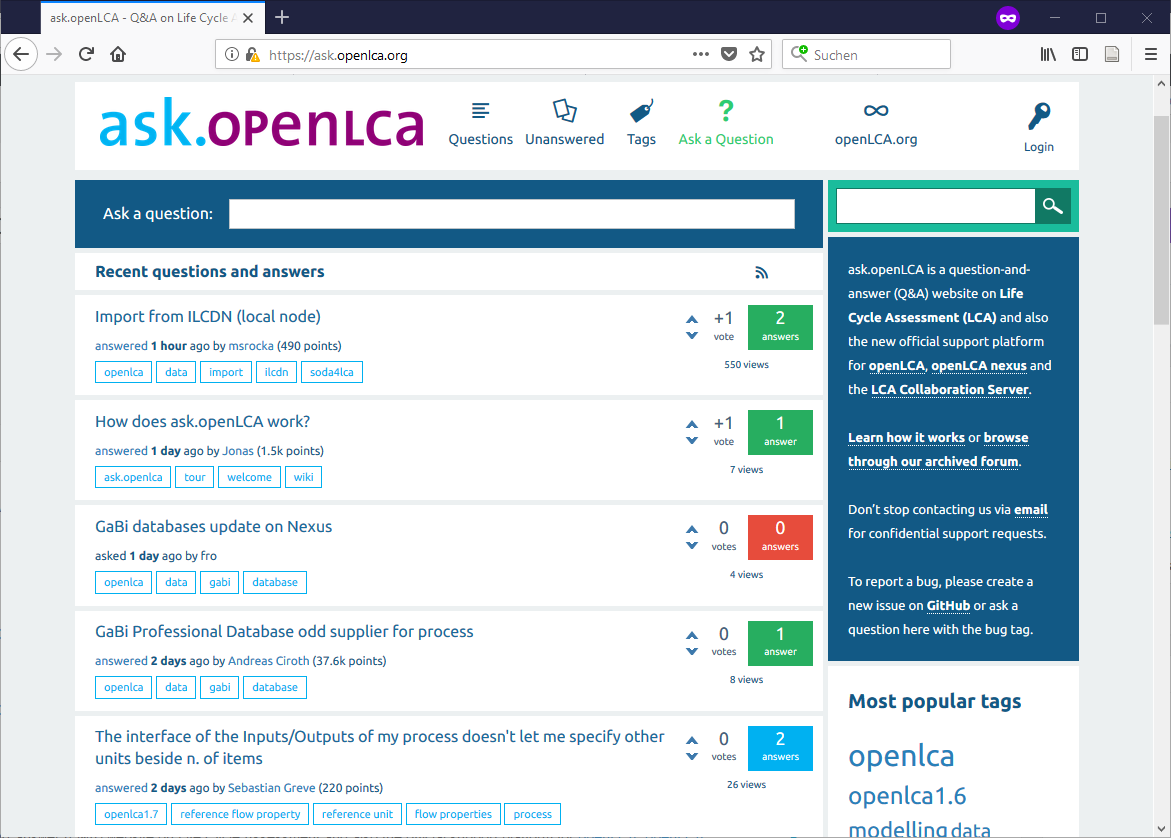The height and width of the screenshot is (838, 1171).
Task: Open the Login key icon
Action: click(x=1039, y=117)
